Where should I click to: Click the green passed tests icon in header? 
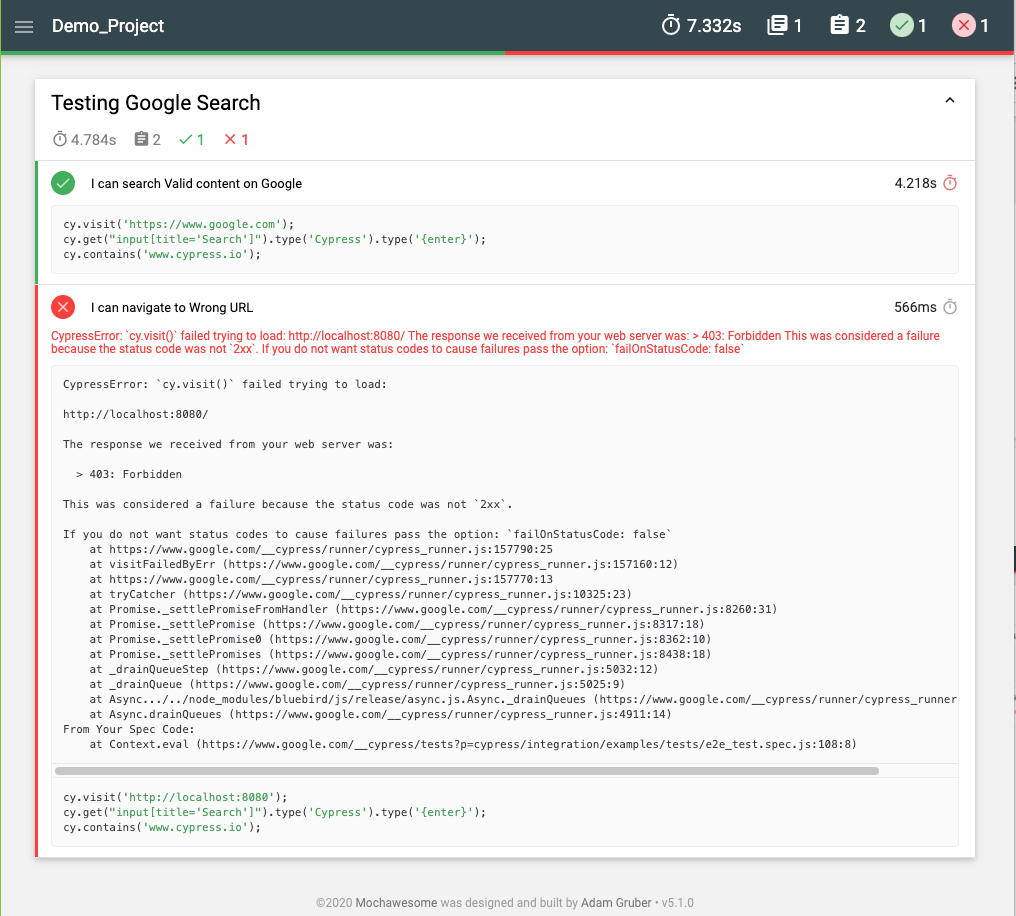tap(901, 25)
